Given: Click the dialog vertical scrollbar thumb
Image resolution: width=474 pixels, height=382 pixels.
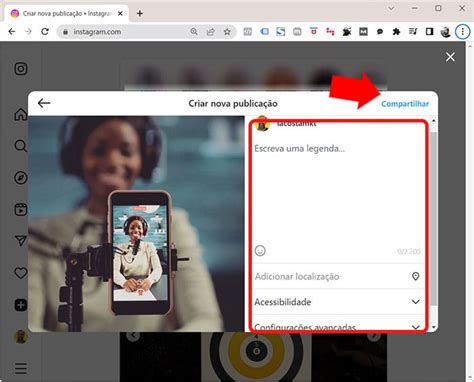Looking at the screenshot, I should click(x=434, y=218).
